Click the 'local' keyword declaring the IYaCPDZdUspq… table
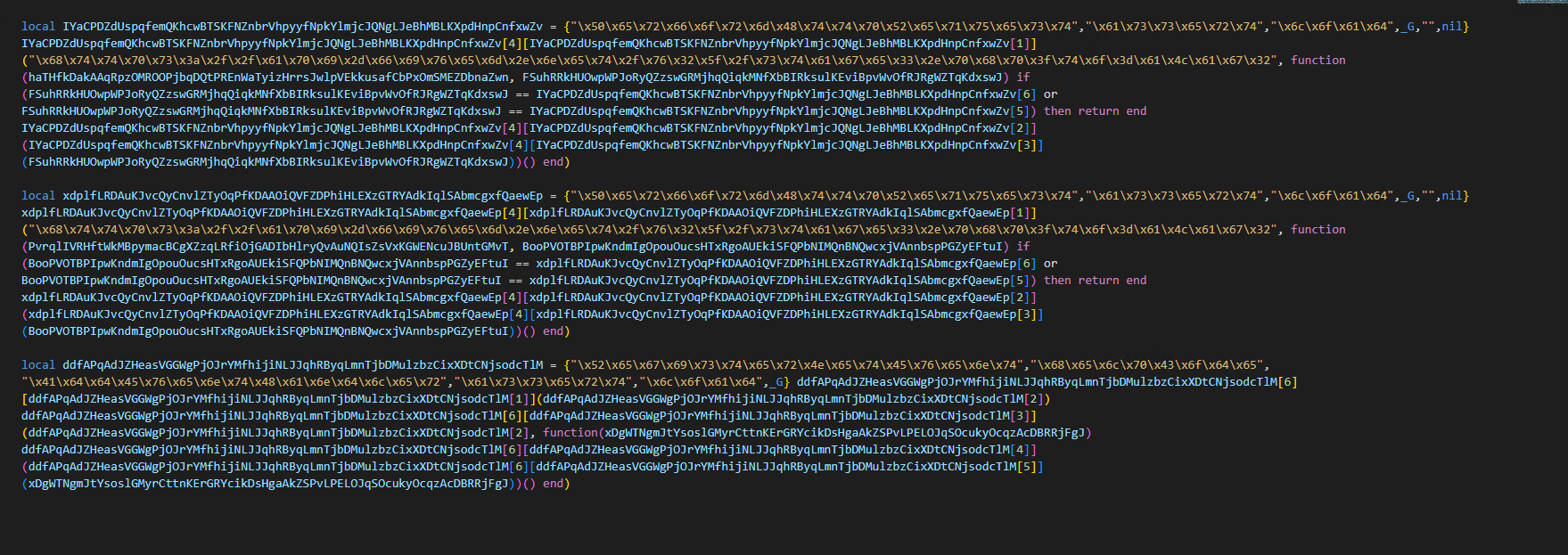Image resolution: width=1568 pixels, height=555 pixels. pos(38,27)
